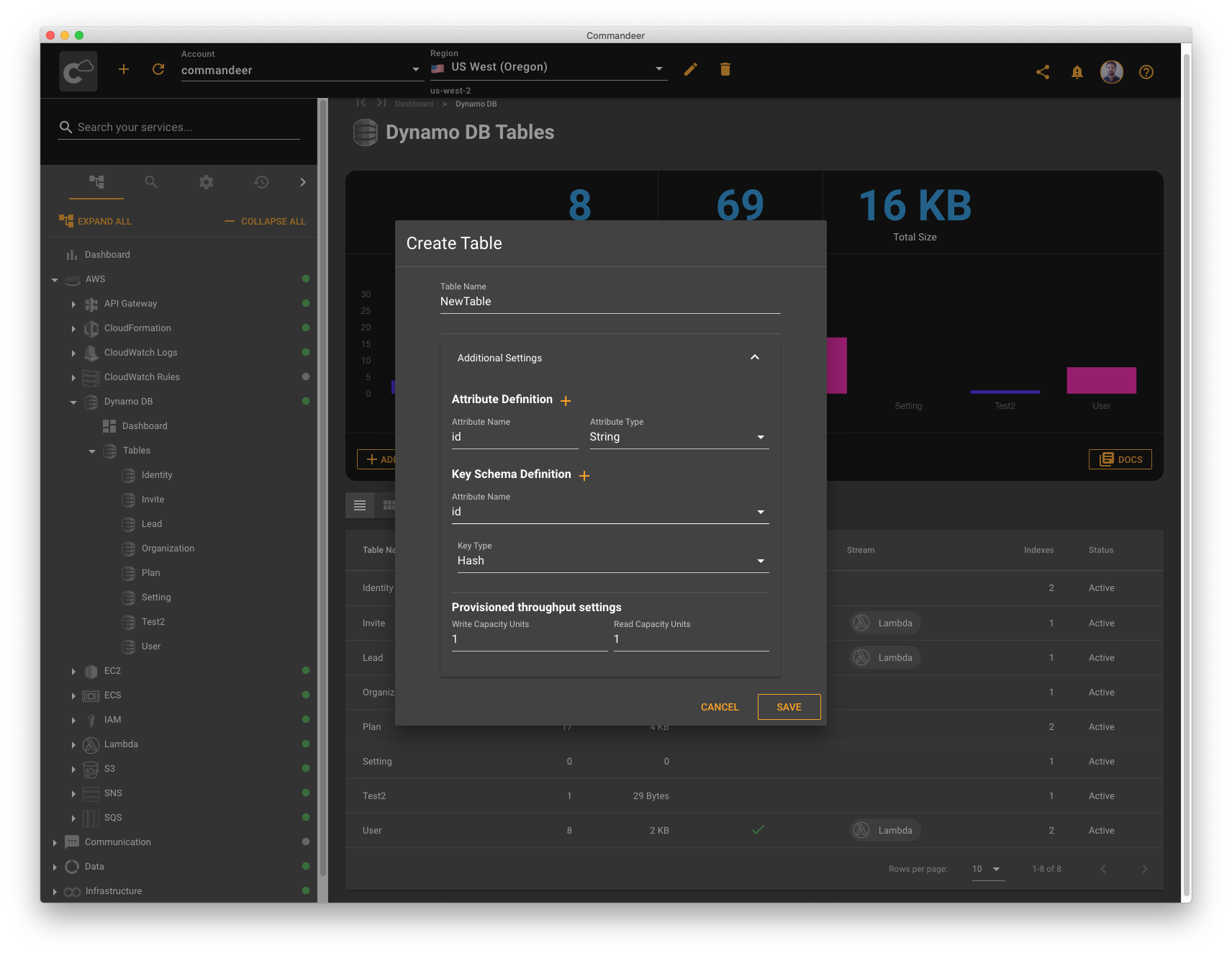This screenshot has height=956, width=1232.
Task: Switch to the sidebar search tab
Action: tap(151, 182)
